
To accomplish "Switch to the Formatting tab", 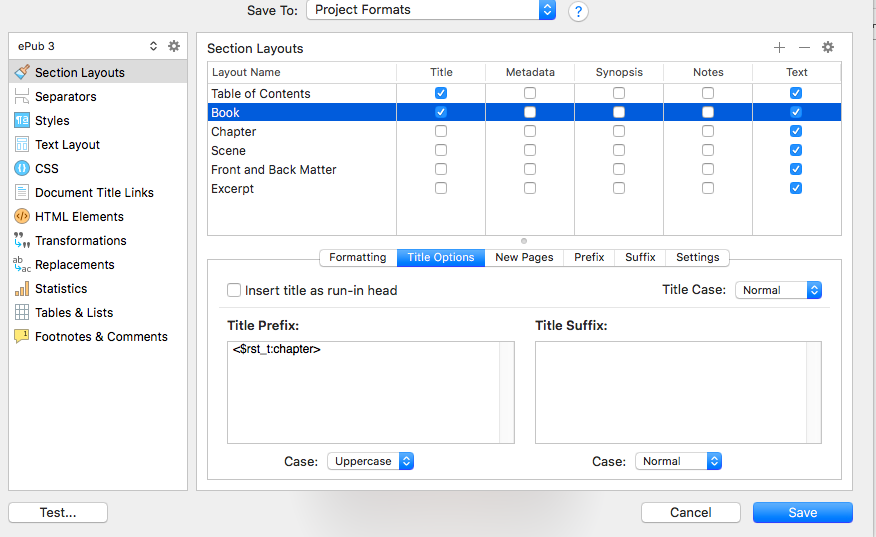I will point(358,258).
